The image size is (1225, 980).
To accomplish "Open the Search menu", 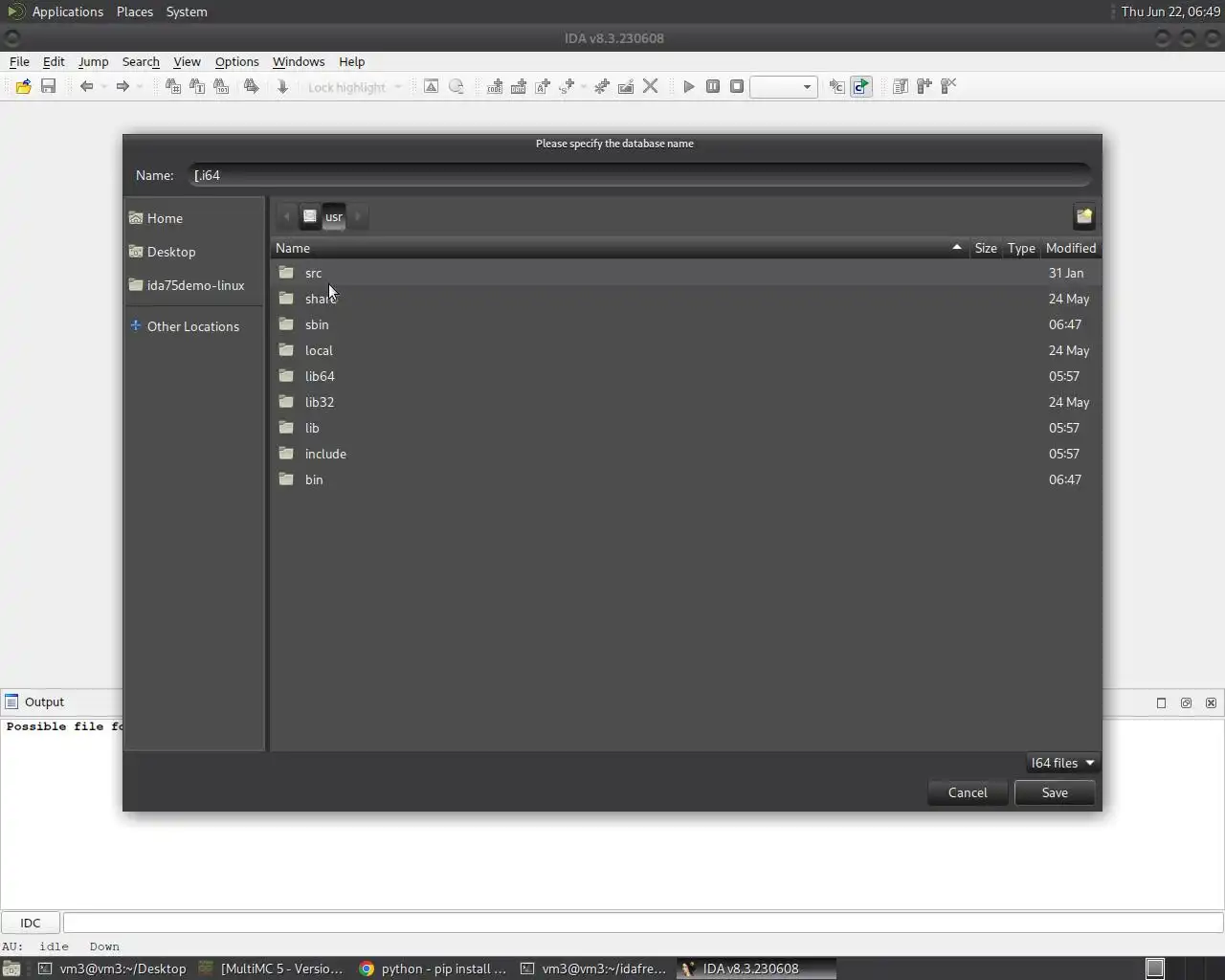I will [x=141, y=61].
